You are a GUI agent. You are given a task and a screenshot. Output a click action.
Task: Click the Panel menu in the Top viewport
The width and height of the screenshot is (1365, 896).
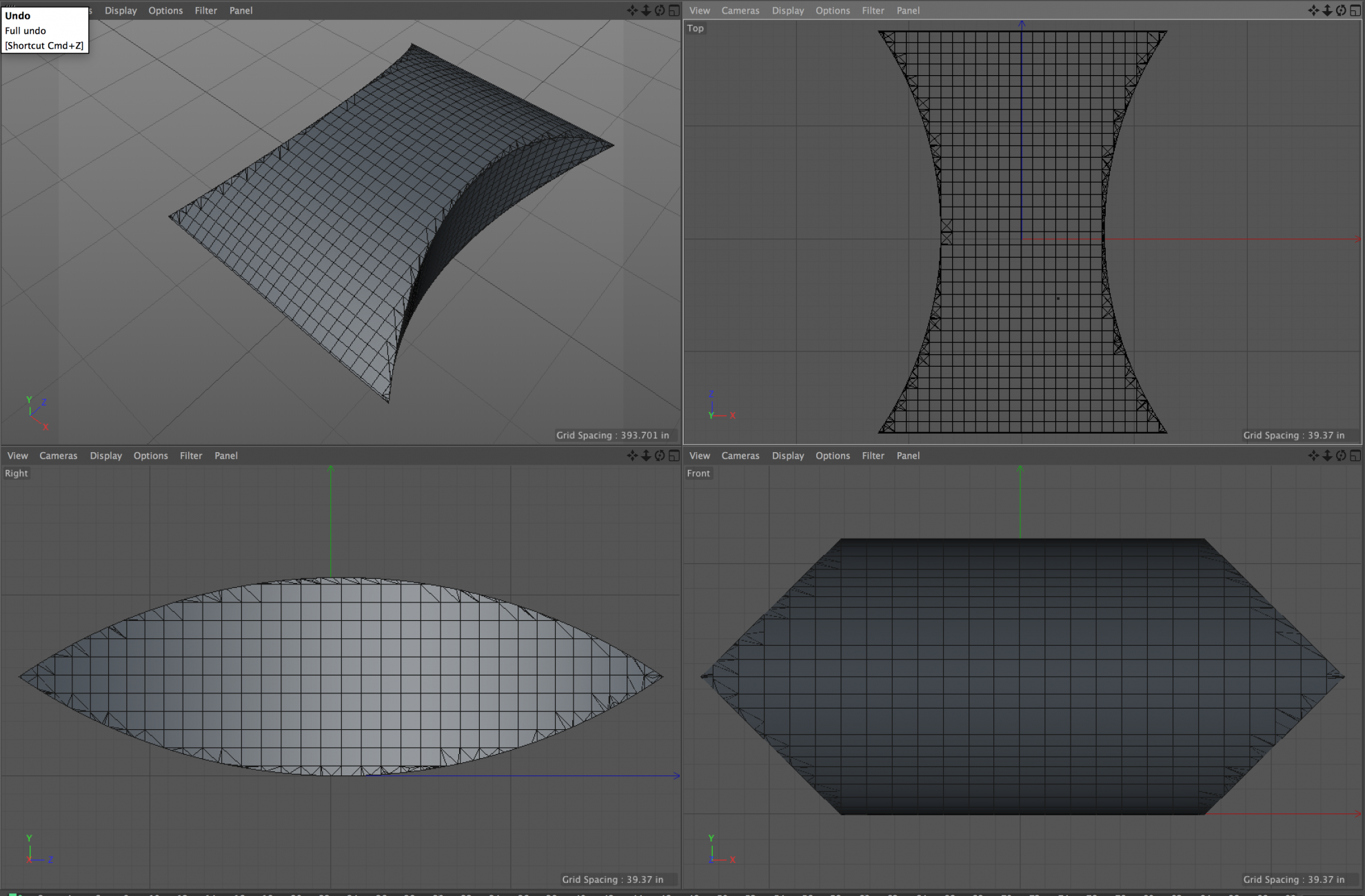pyautogui.click(x=907, y=10)
